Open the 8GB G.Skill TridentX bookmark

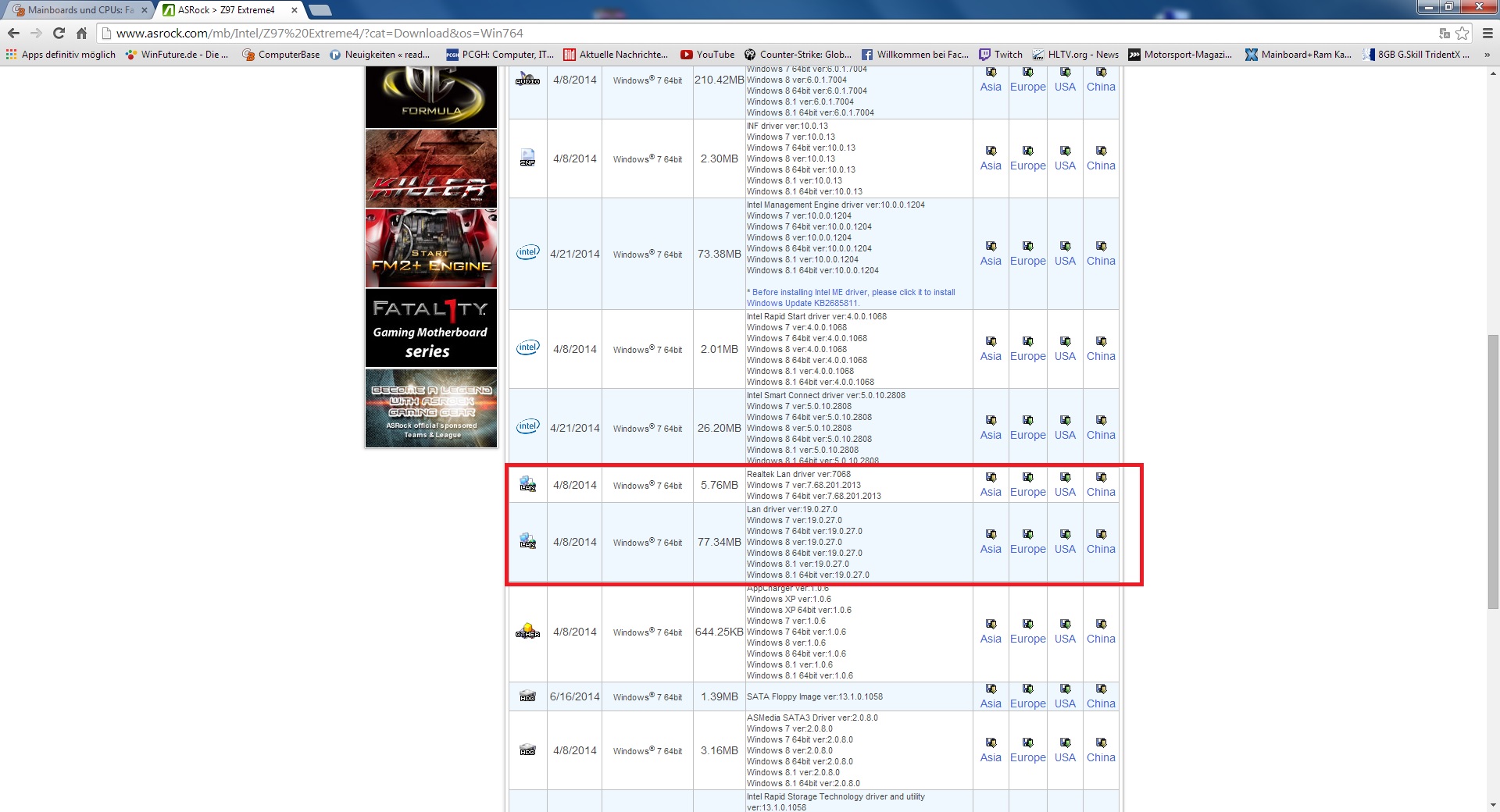pyautogui.click(x=1416, y=55)
